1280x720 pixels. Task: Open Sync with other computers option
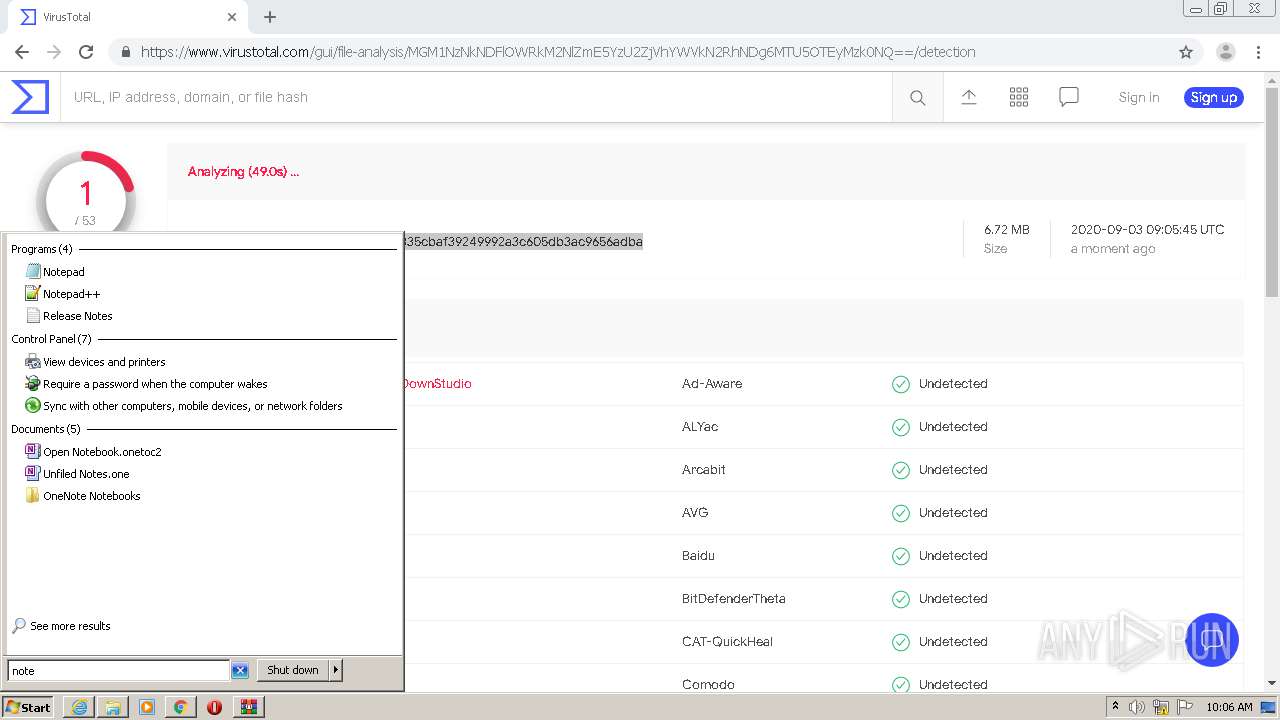point(192,406)
